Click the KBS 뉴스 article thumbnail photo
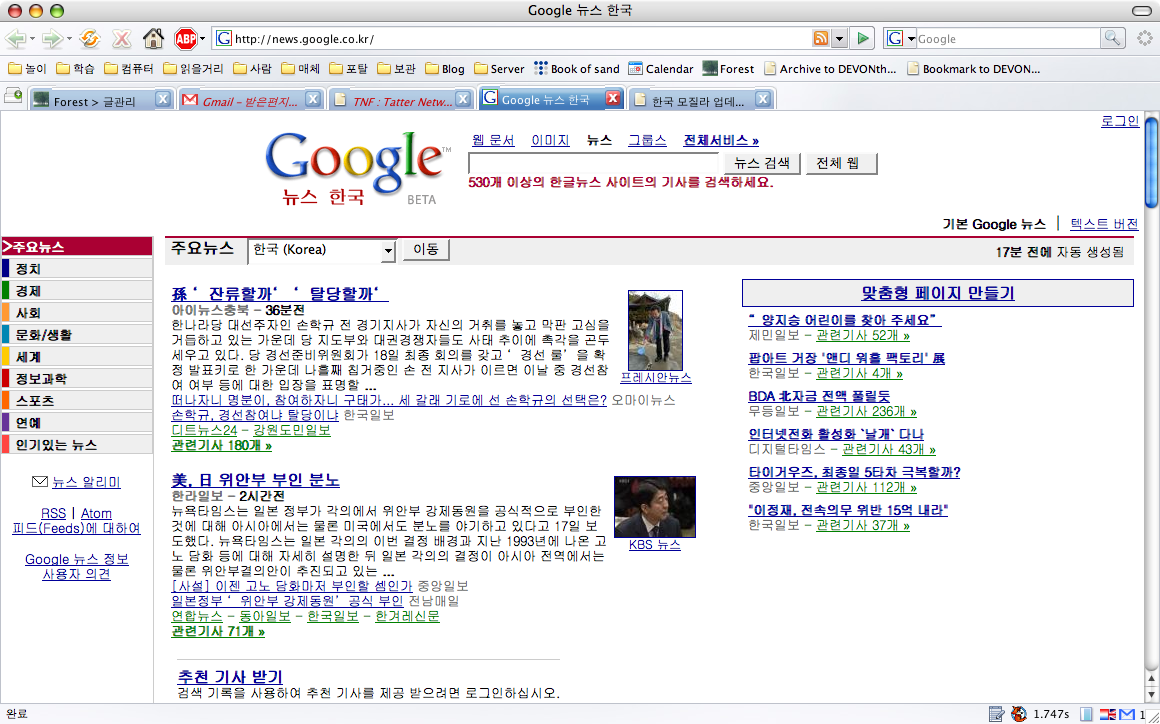1160x724 pixels. point(655,507)
